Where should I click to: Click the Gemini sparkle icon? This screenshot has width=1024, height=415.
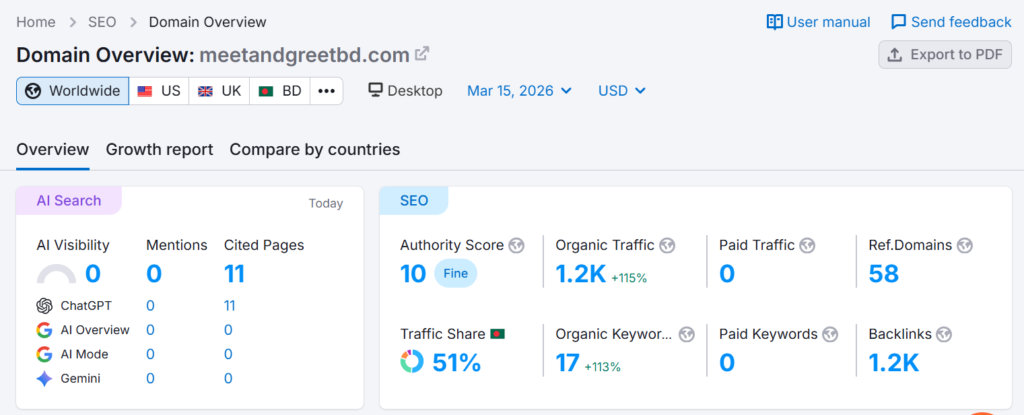tap(44, 378)
